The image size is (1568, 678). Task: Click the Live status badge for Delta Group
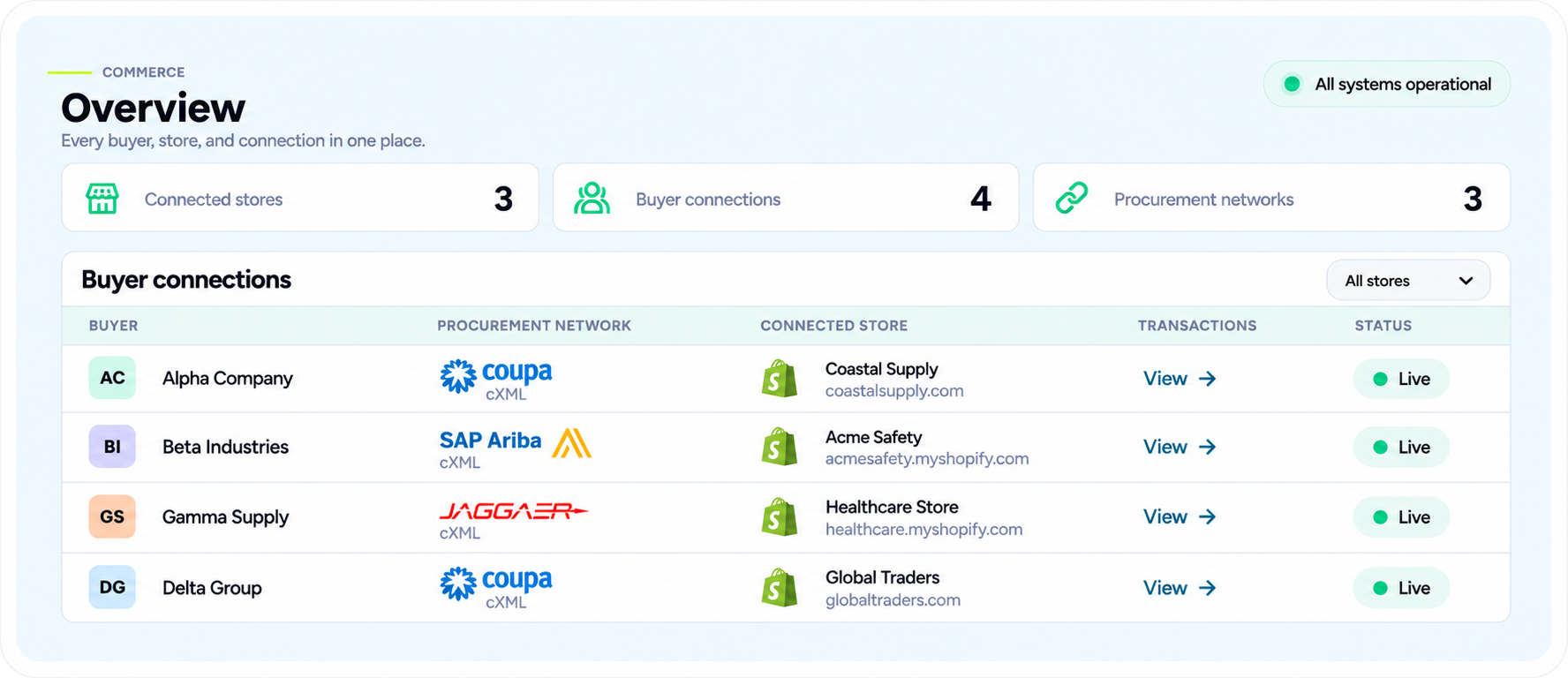coord(1401,588)
